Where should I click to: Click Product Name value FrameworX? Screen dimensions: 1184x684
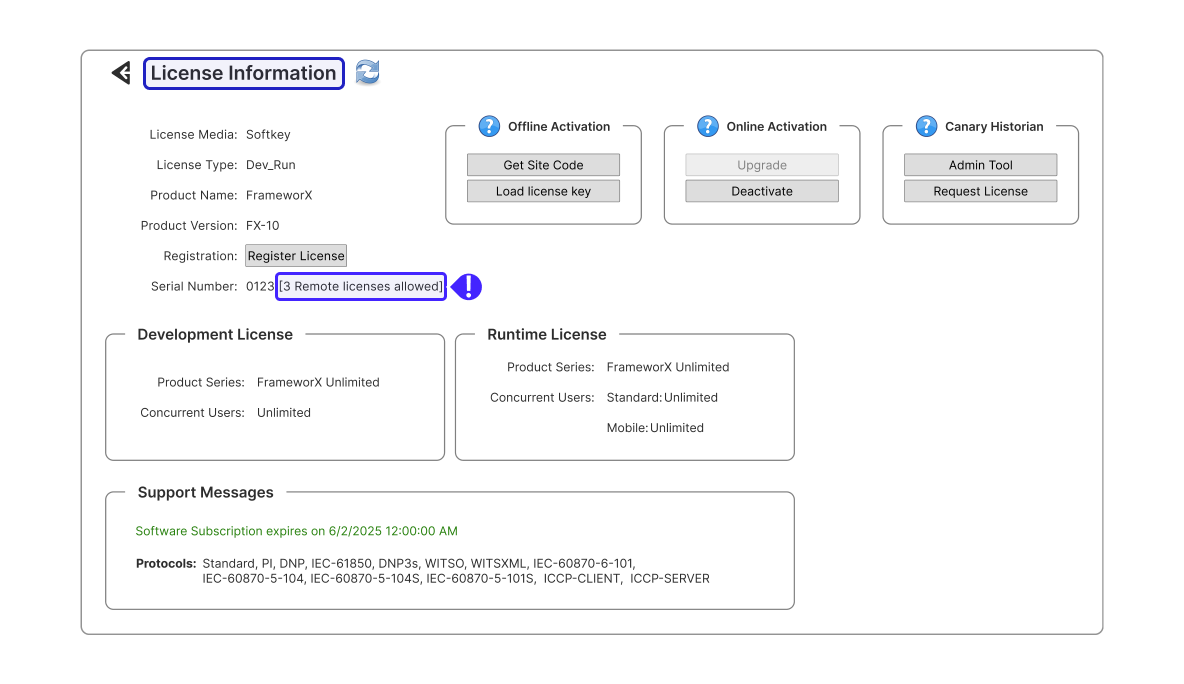[x=279, y=195]
